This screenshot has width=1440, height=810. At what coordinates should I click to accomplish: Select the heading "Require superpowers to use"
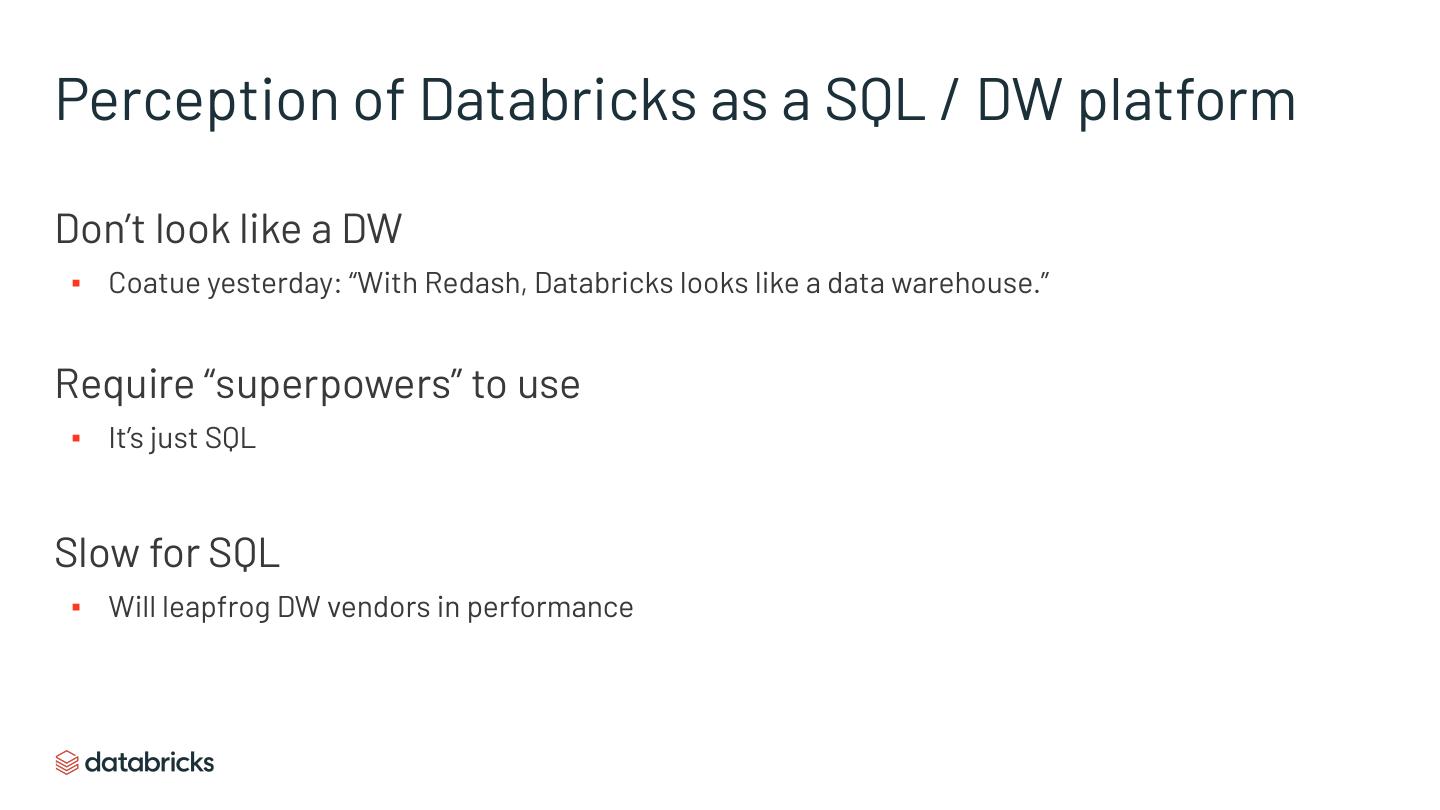click(x=317, y=384)
